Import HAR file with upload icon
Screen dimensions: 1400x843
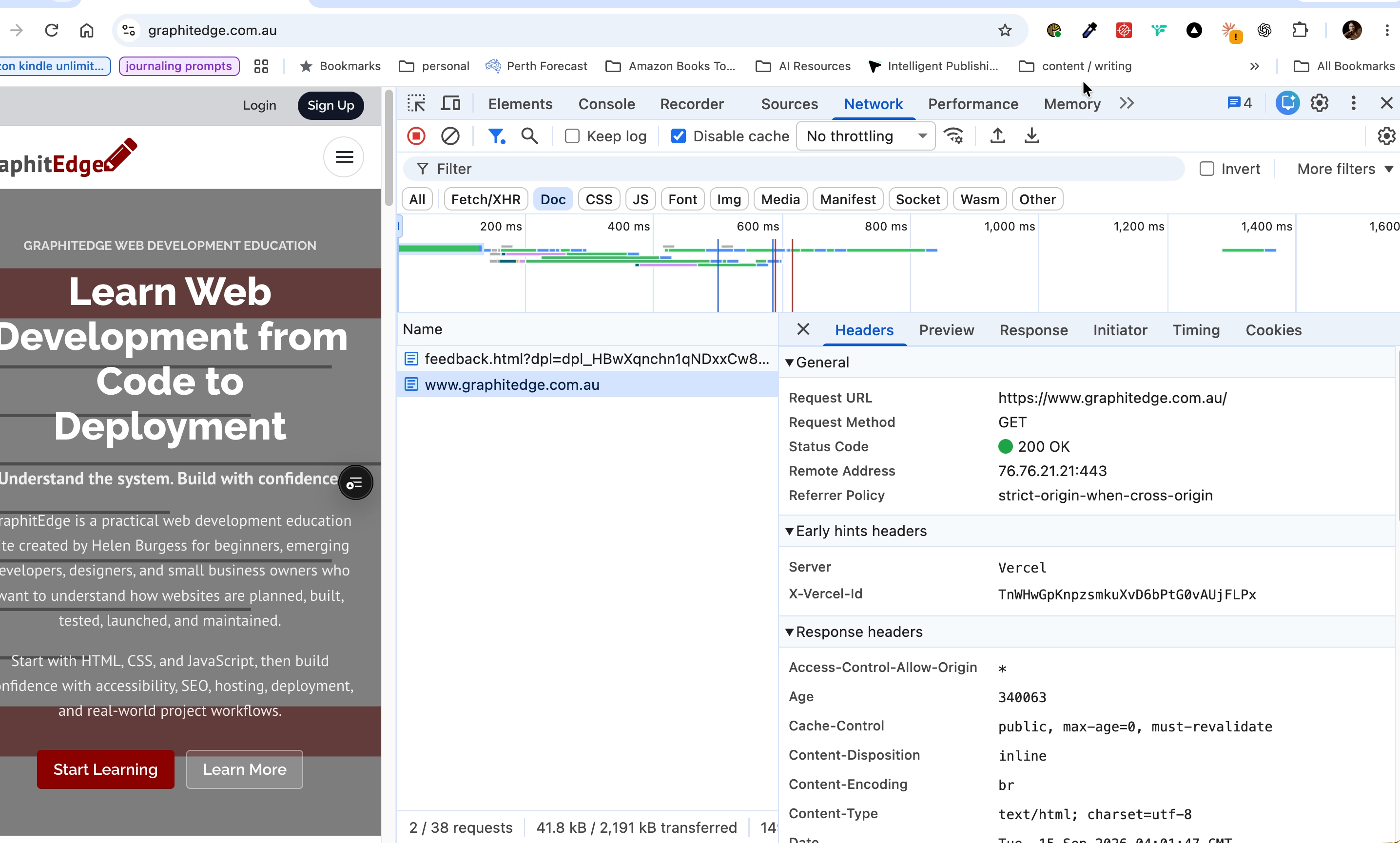point(998,136)
